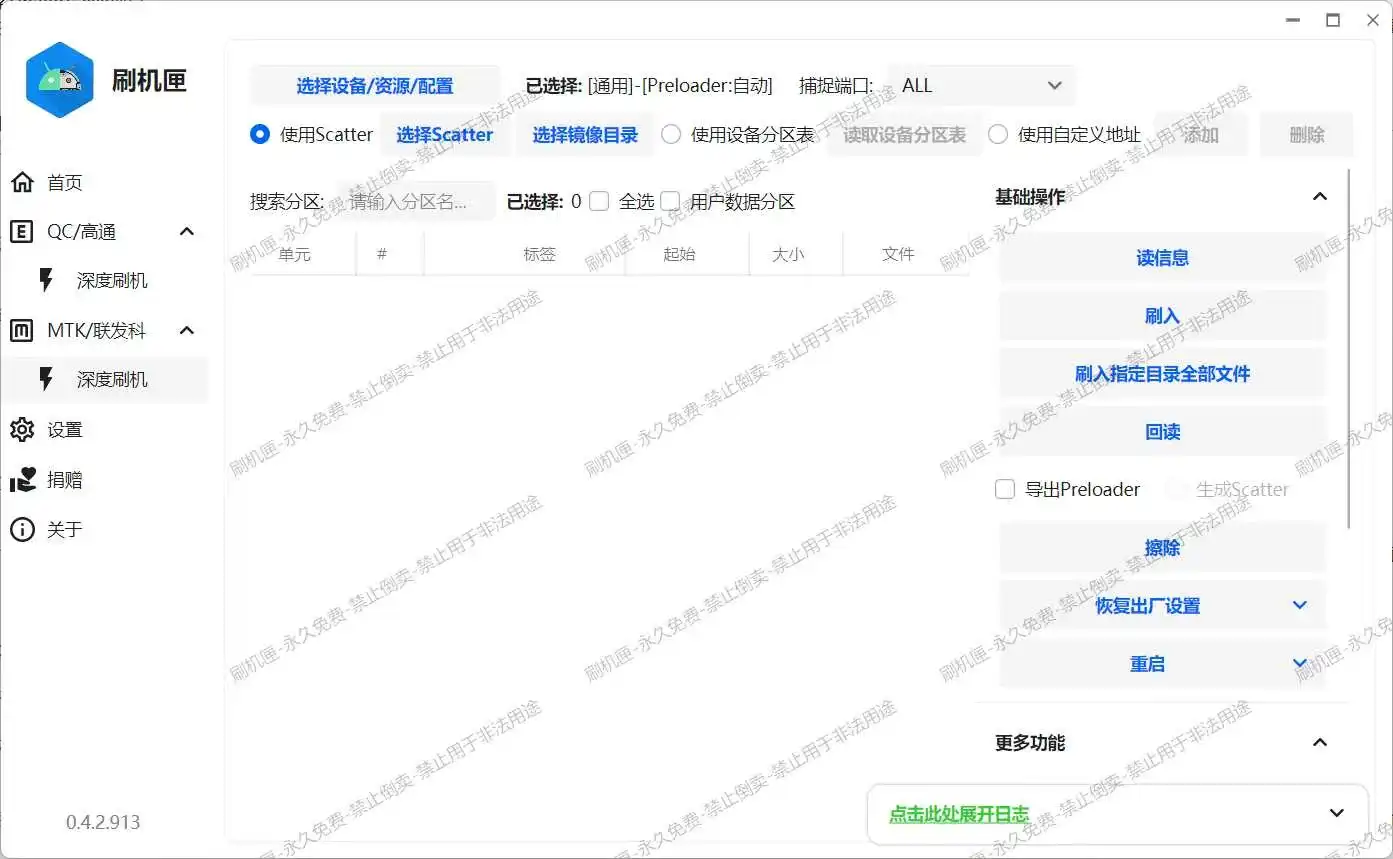Check the 导出Preloader checkbox

(1005, 490)
